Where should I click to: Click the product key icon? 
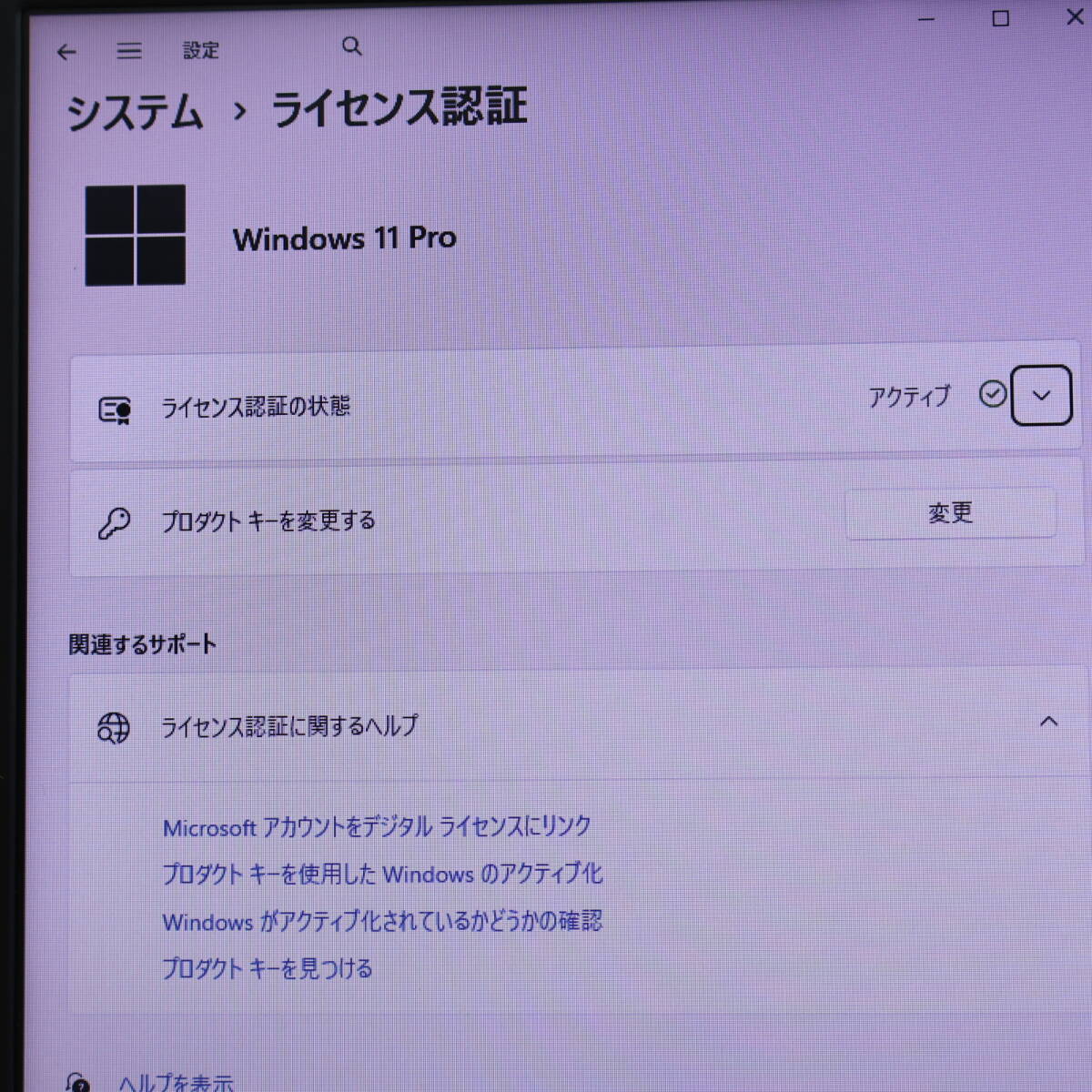(x=115, y=523)
